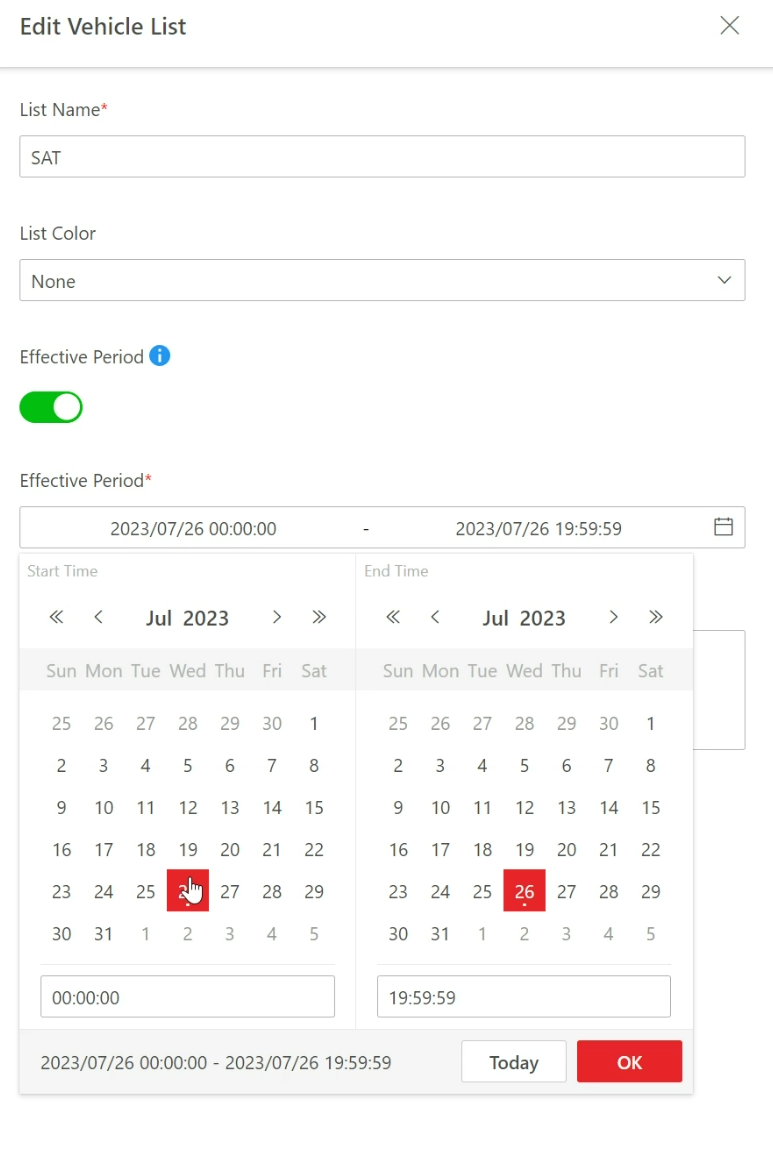Go to next year in End Time calendar
This screenshot has width=773, height=1154.
[656, 617]
